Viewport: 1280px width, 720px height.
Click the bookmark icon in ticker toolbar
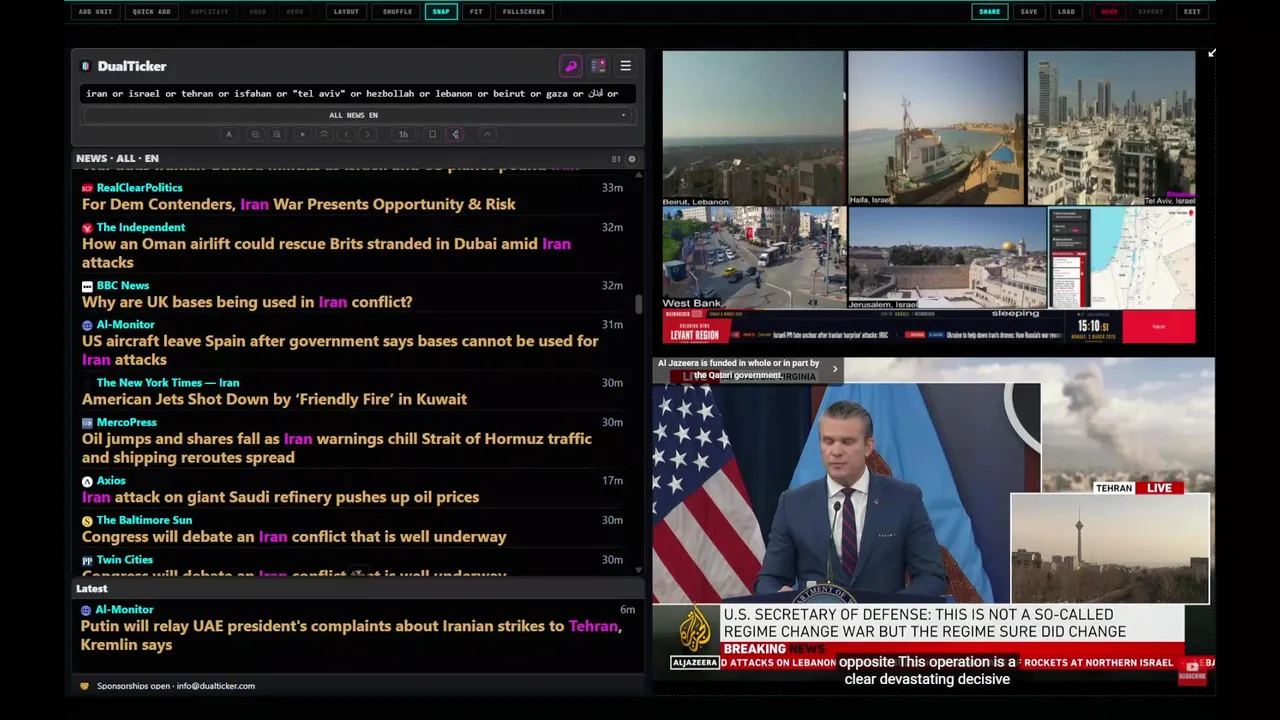(432, 134)
